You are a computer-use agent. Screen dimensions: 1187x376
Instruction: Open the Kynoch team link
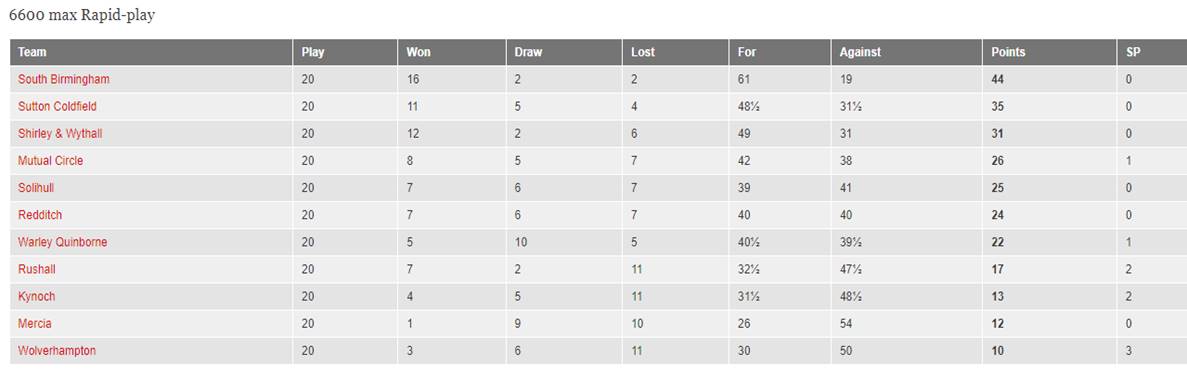pos(36,297)
